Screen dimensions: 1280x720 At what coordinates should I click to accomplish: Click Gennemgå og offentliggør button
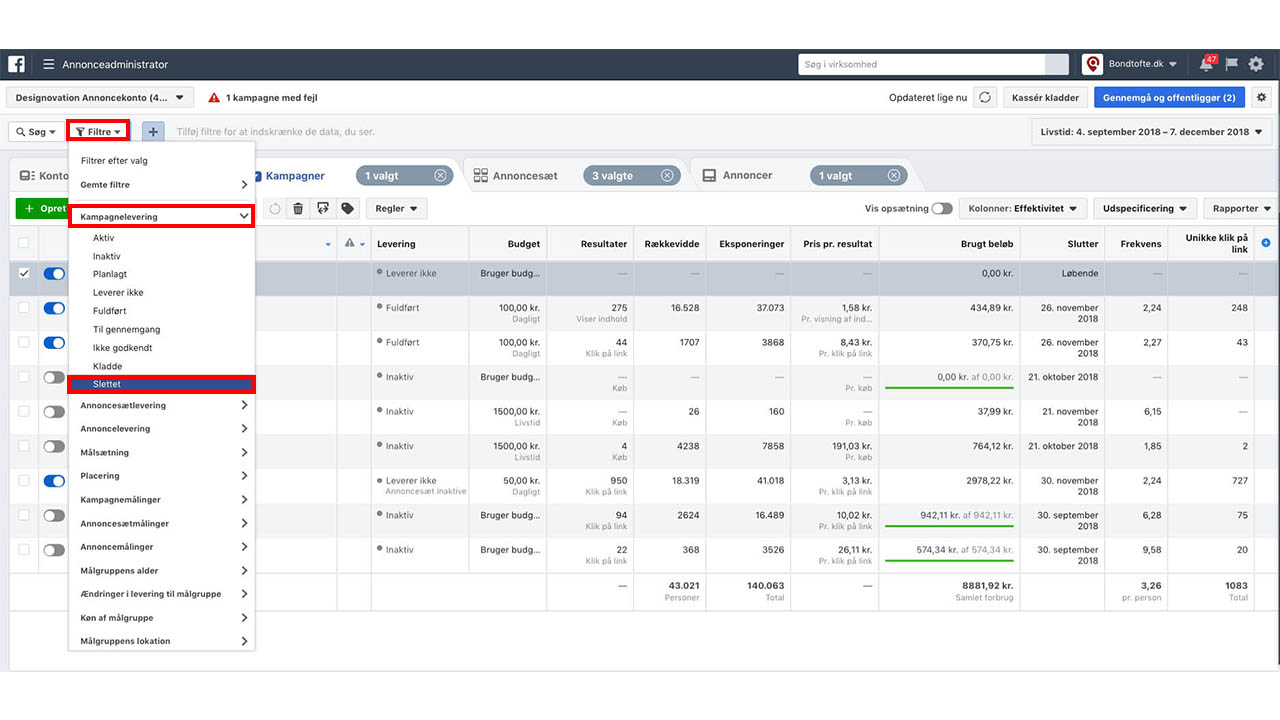[1169, 98]
